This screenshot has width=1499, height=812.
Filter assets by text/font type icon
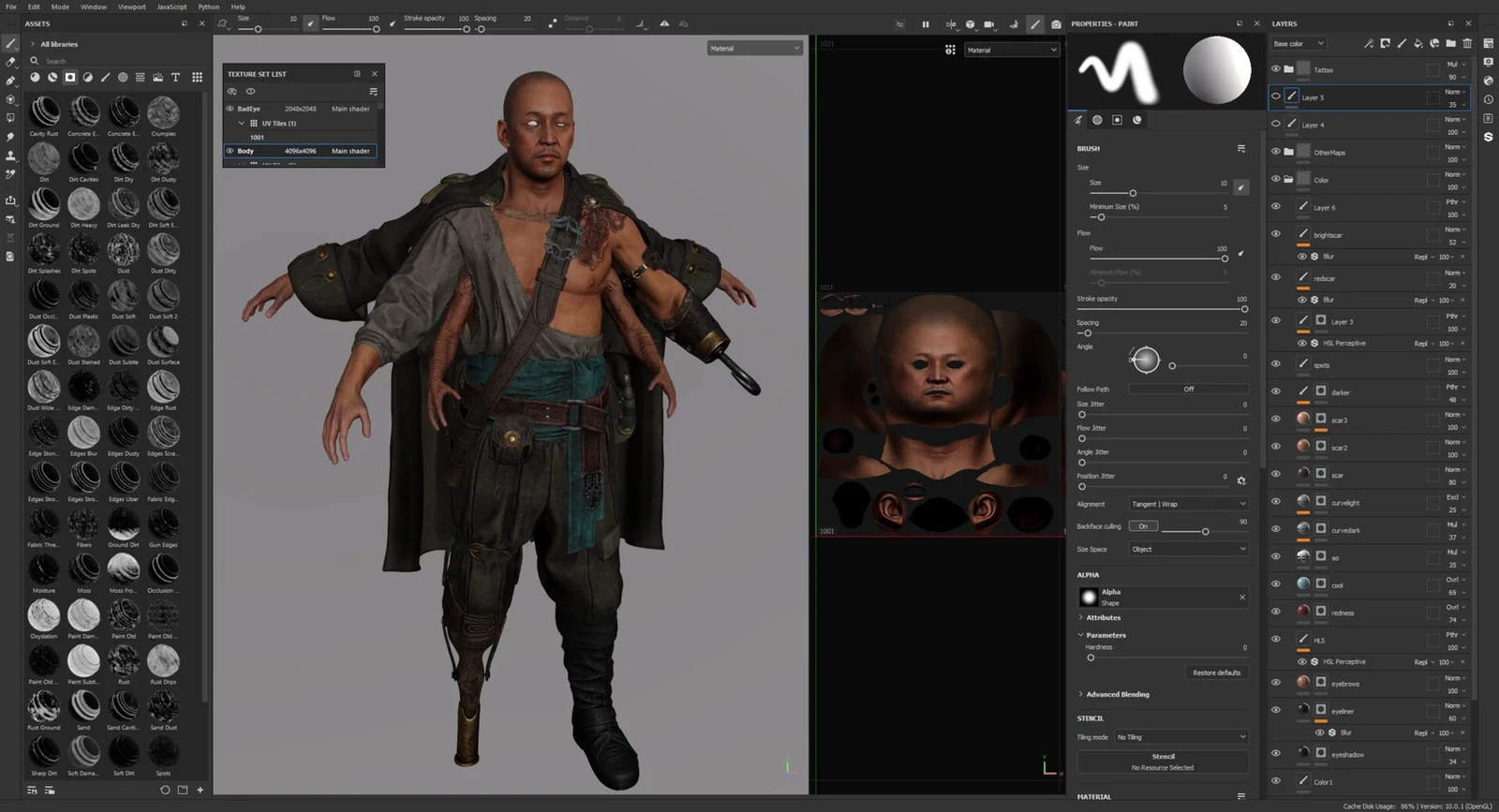tap(175, 77)
